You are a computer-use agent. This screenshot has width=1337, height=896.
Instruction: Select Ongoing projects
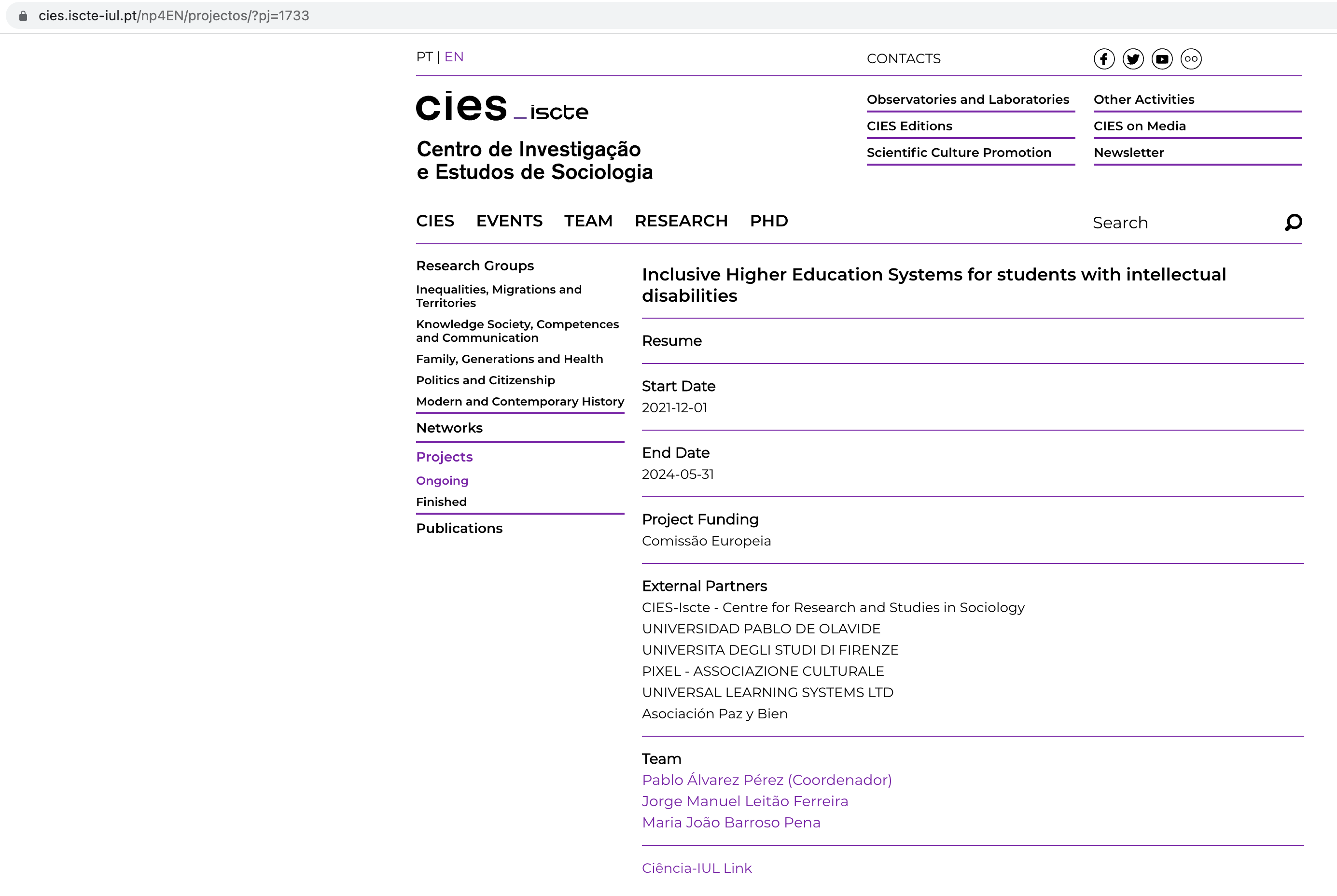pos(442,480)
